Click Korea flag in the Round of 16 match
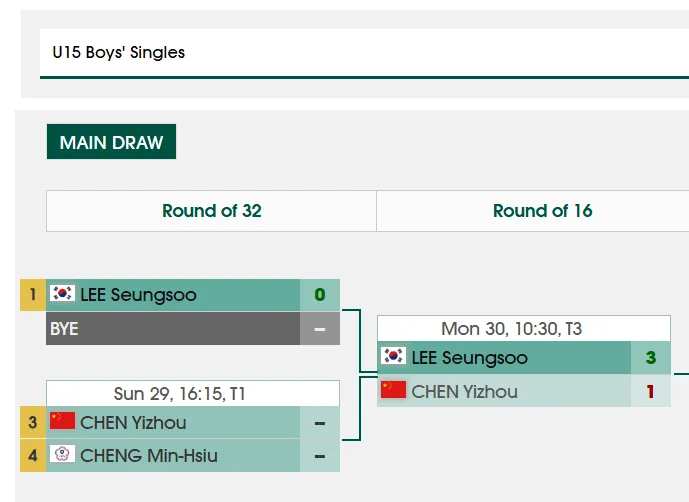 (x=393, y=356)
